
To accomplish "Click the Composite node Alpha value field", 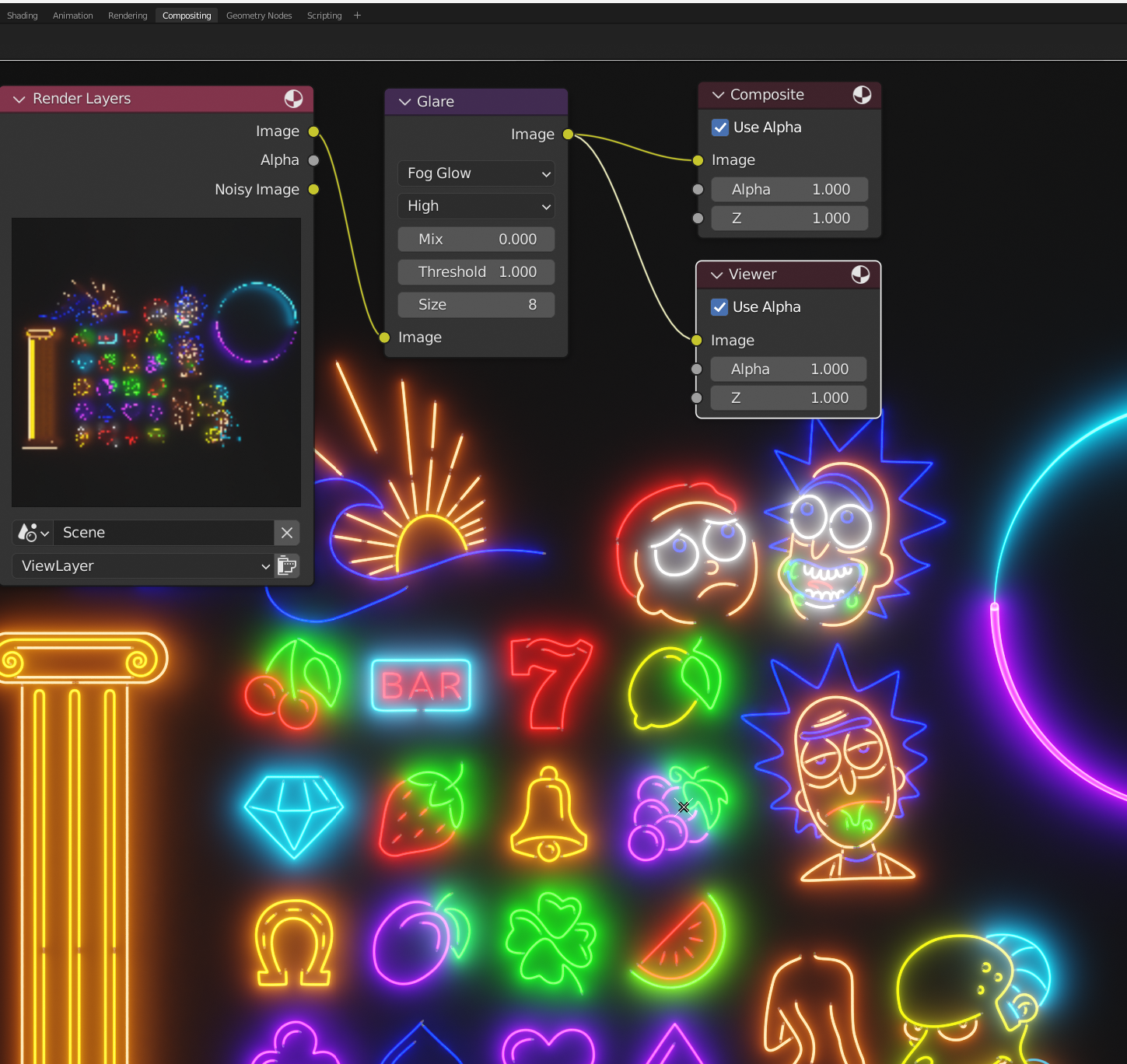I will click(x=789, y=190).
